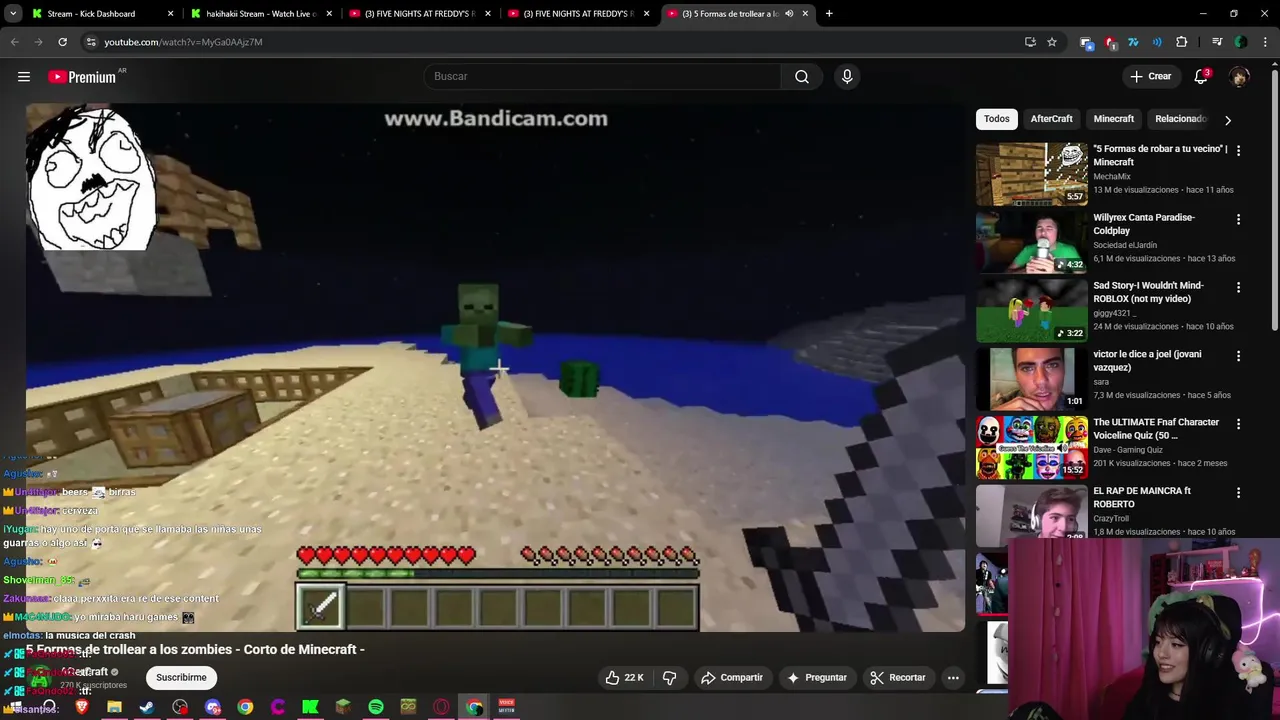
Task: Open the 7TV extension icon
Action: click(x=1133, y=42)
